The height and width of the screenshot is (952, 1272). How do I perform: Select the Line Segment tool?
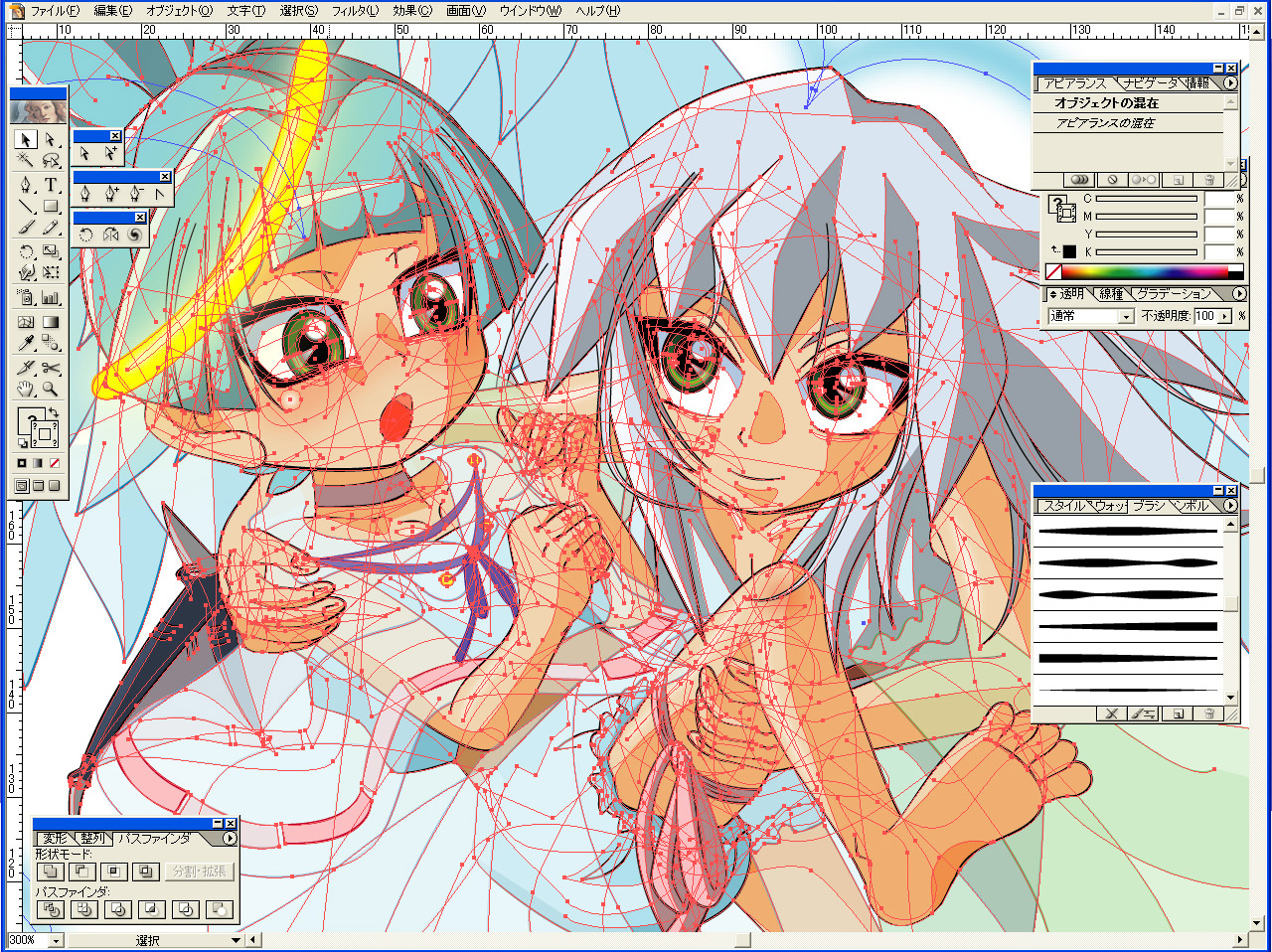coord(26,206)
